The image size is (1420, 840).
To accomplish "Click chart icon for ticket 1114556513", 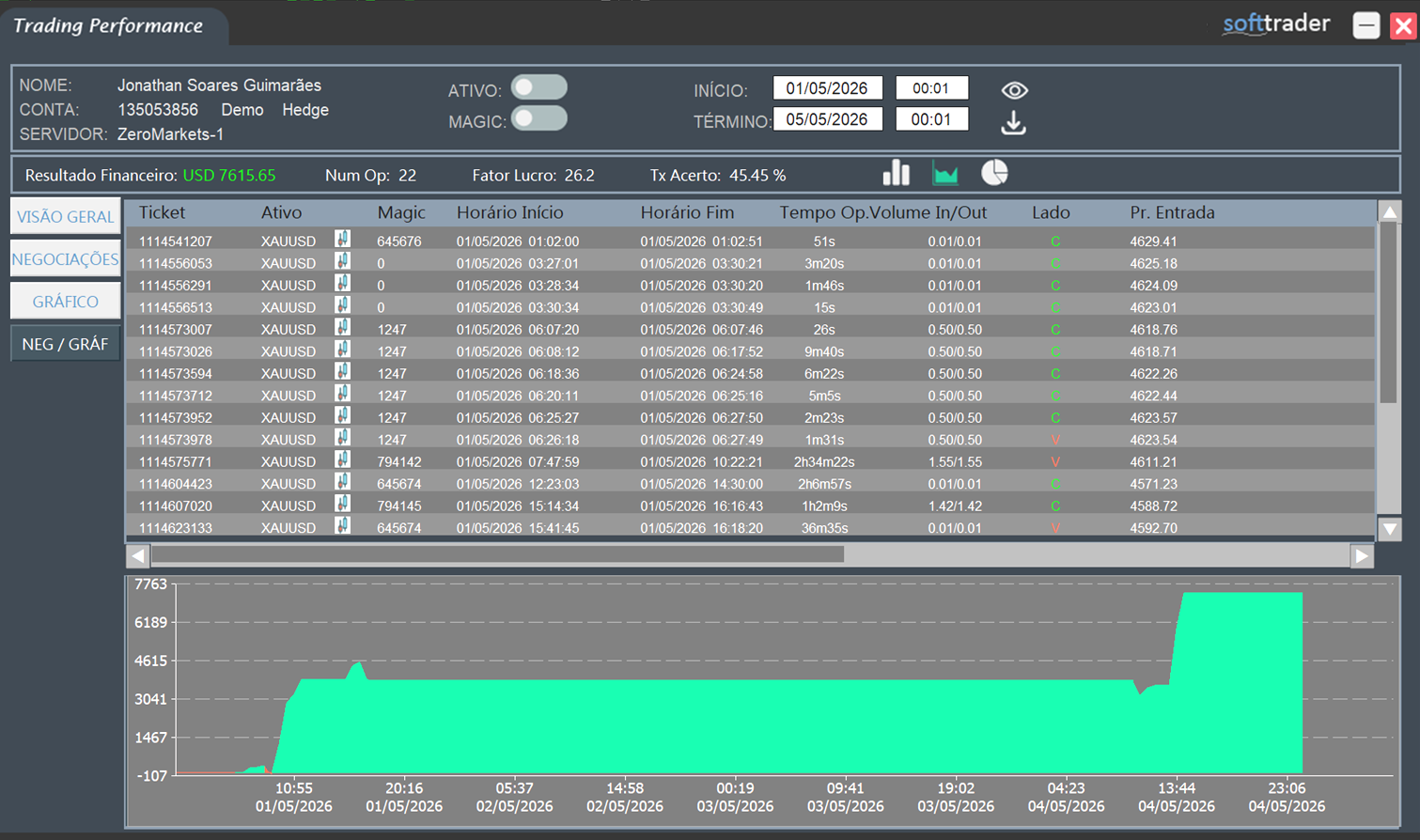I will [343, 306].
